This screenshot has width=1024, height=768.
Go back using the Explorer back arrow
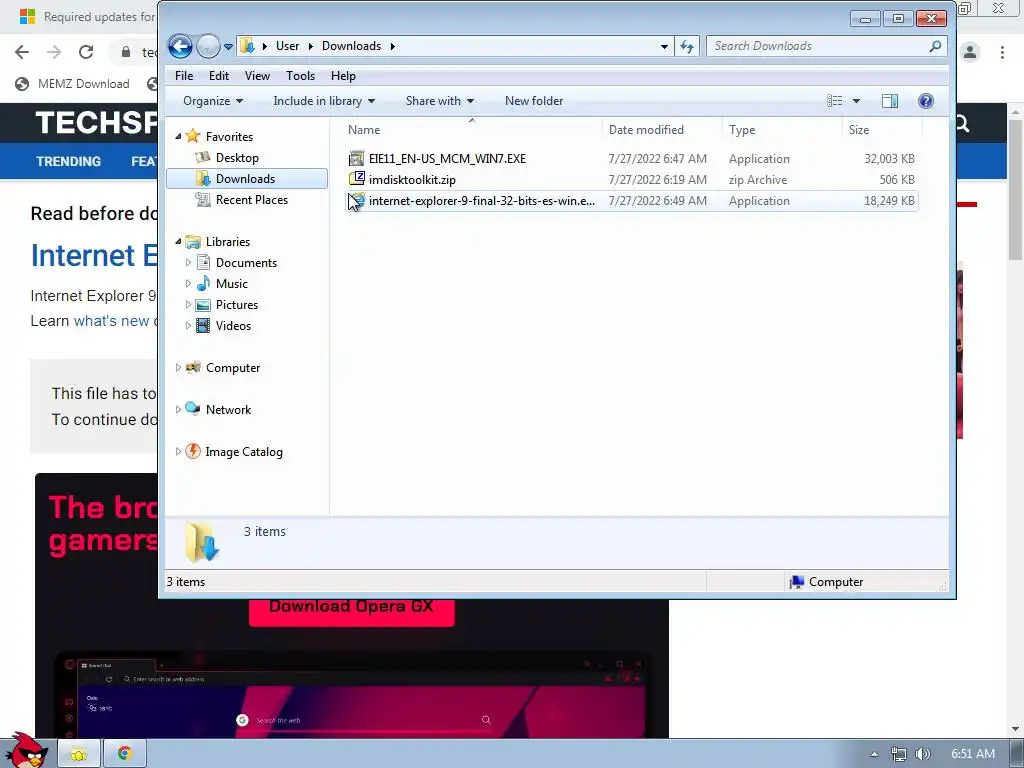180,46
